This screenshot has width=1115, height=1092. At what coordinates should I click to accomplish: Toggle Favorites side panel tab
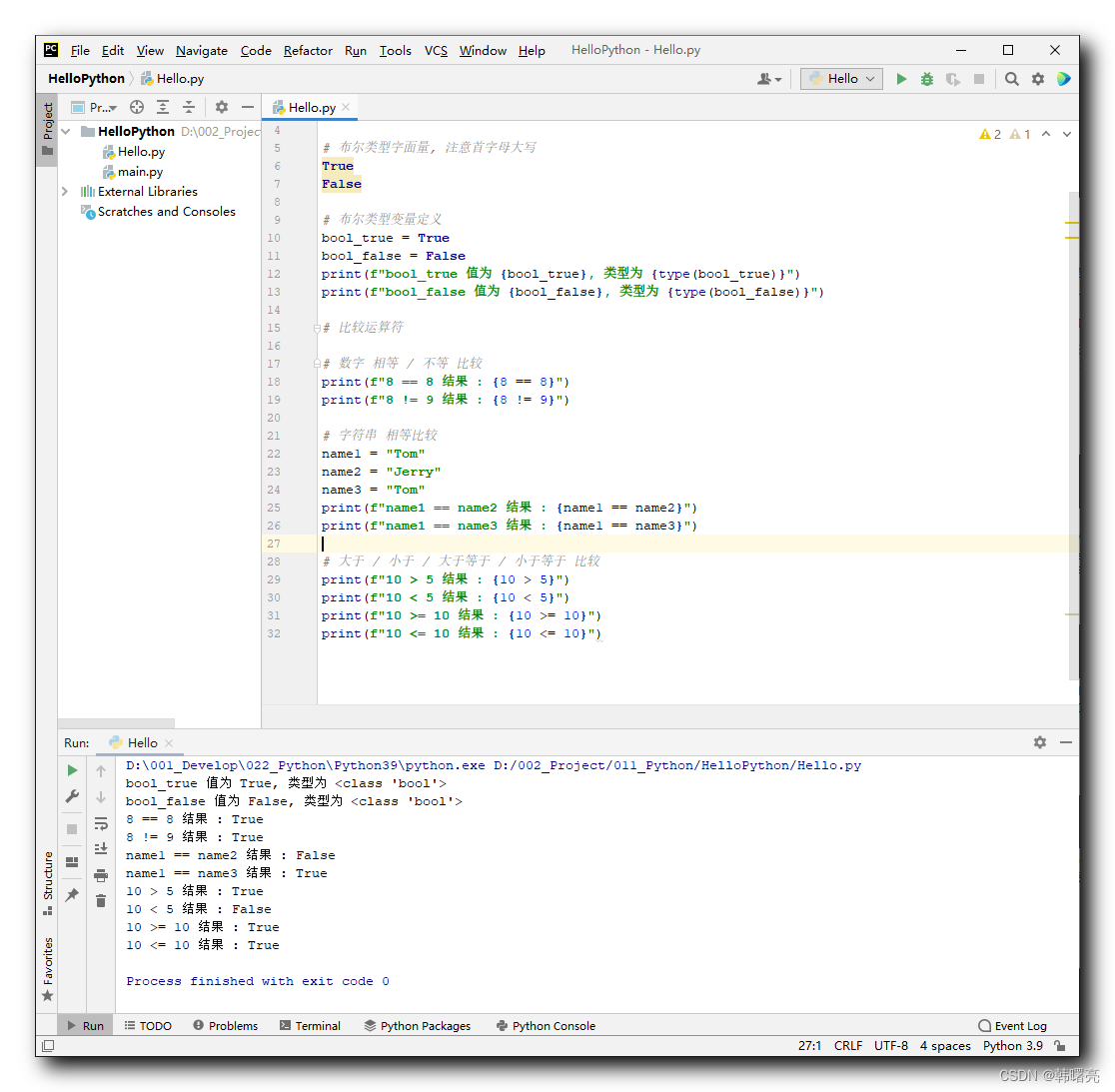click(x=48, y=968)
